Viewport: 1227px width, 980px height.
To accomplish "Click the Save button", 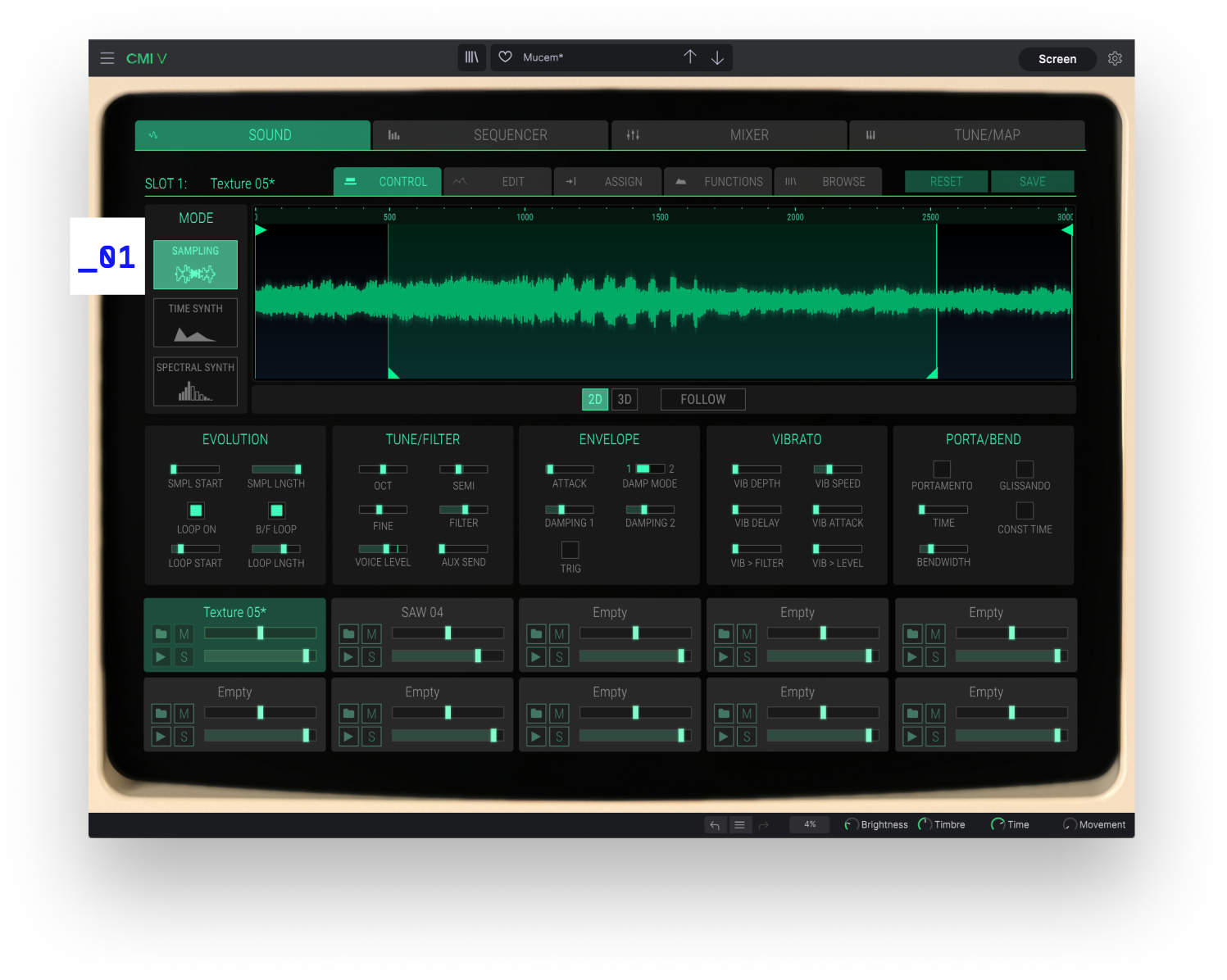I will pyautogui.click(x=1032, y=182).
